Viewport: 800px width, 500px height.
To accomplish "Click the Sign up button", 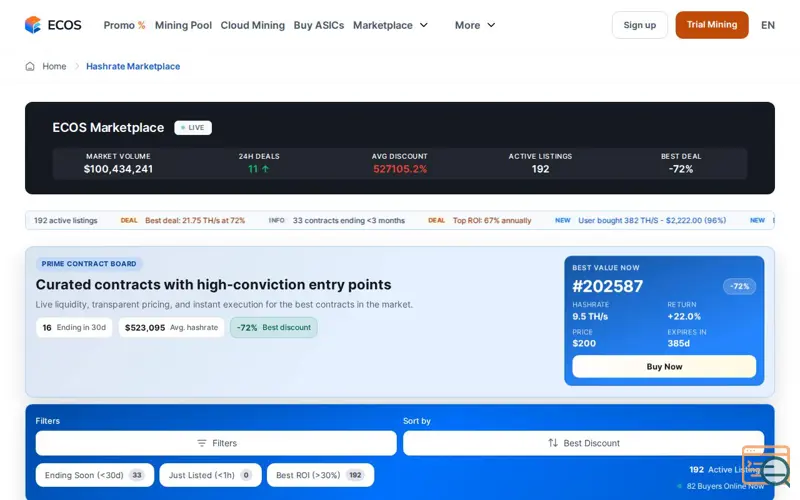I will 640,25.
